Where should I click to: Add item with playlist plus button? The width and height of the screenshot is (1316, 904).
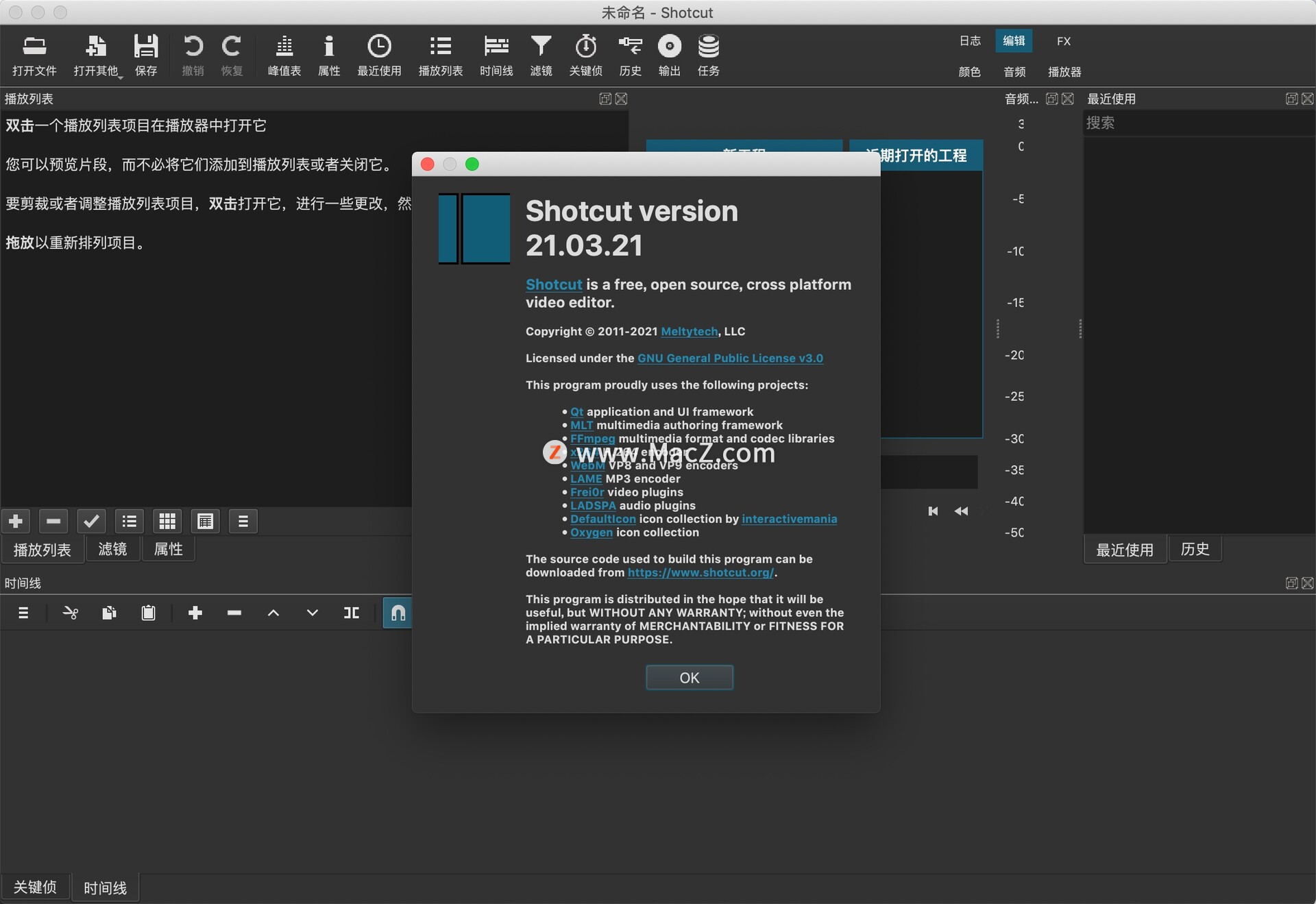tap(16, 522)
